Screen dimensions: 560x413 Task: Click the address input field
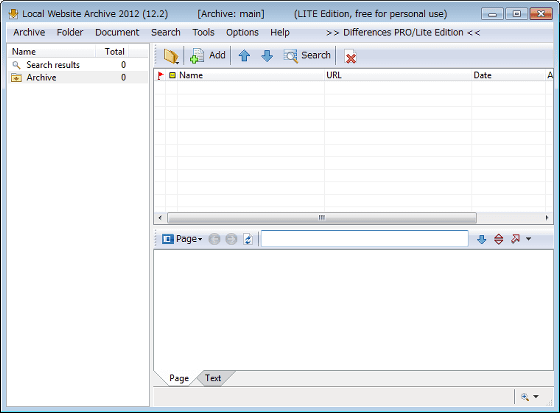point(365,239)
